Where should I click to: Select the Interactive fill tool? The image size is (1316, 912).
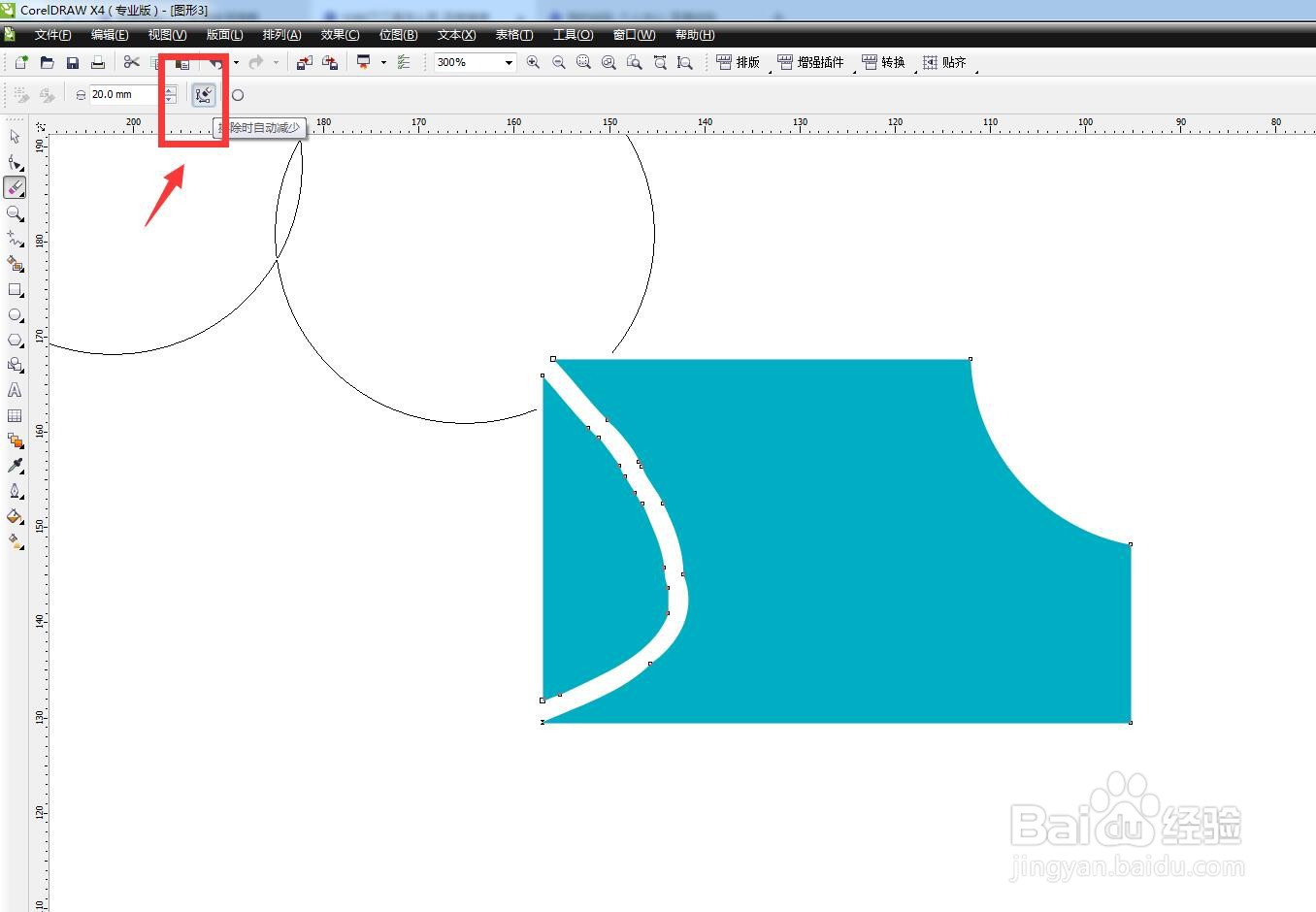(x=15, y=541)
